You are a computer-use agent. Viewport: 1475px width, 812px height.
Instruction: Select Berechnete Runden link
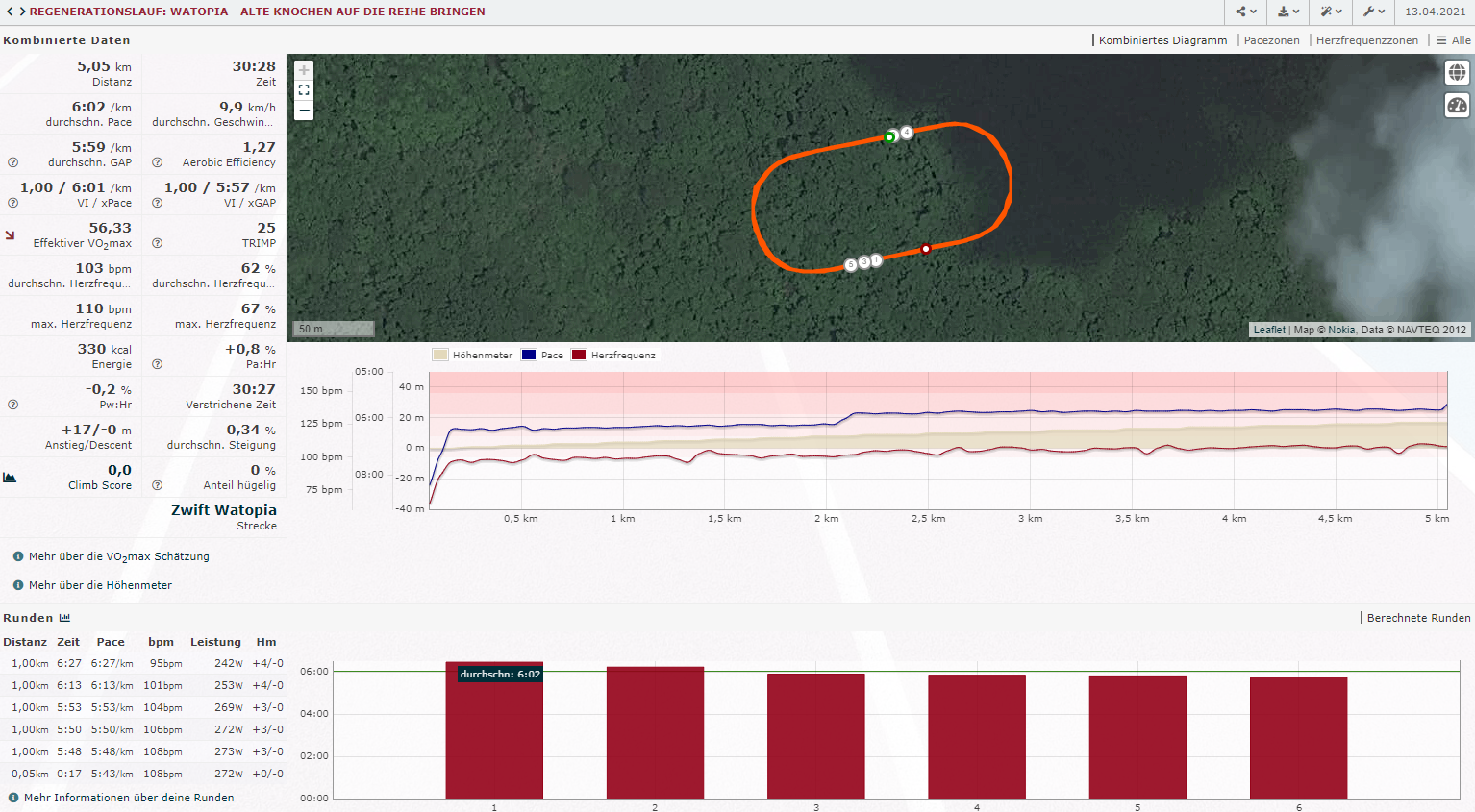click(x=1418, y=618)
